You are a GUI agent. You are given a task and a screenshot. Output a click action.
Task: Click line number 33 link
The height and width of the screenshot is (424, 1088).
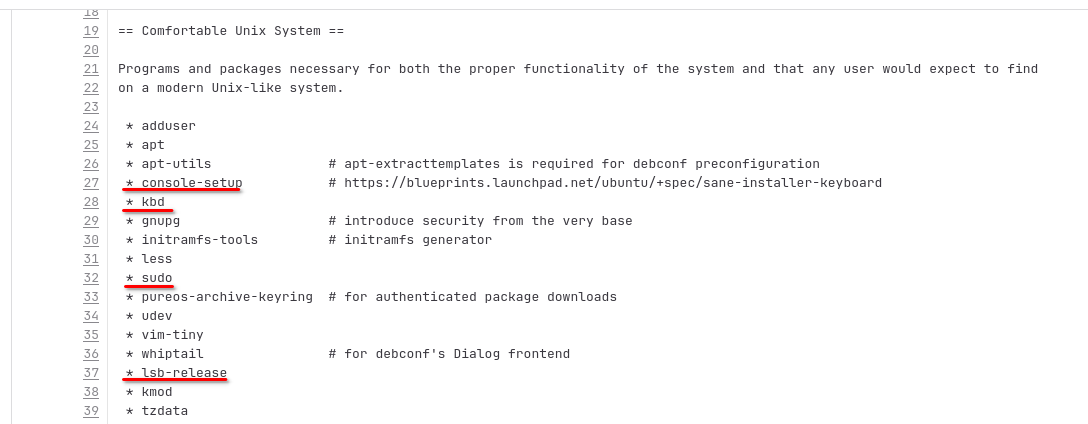[x=91, y=297]
